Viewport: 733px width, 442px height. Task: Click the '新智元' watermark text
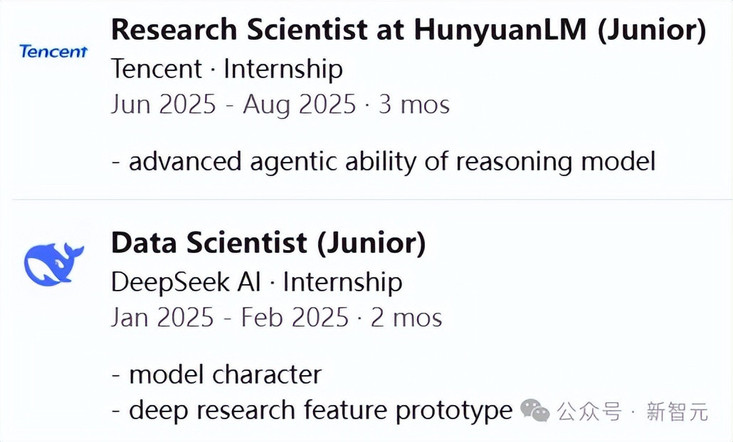(x=677, y=412)
